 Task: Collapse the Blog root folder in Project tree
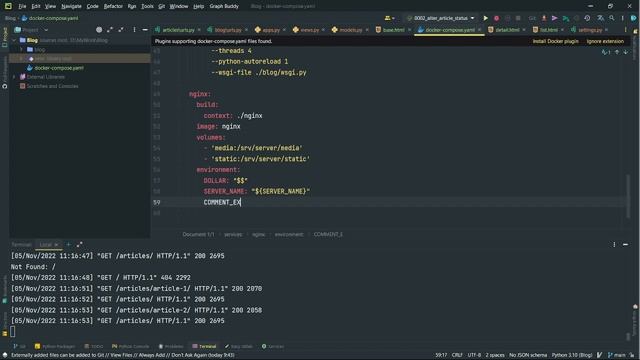click(x=14, y=40)
